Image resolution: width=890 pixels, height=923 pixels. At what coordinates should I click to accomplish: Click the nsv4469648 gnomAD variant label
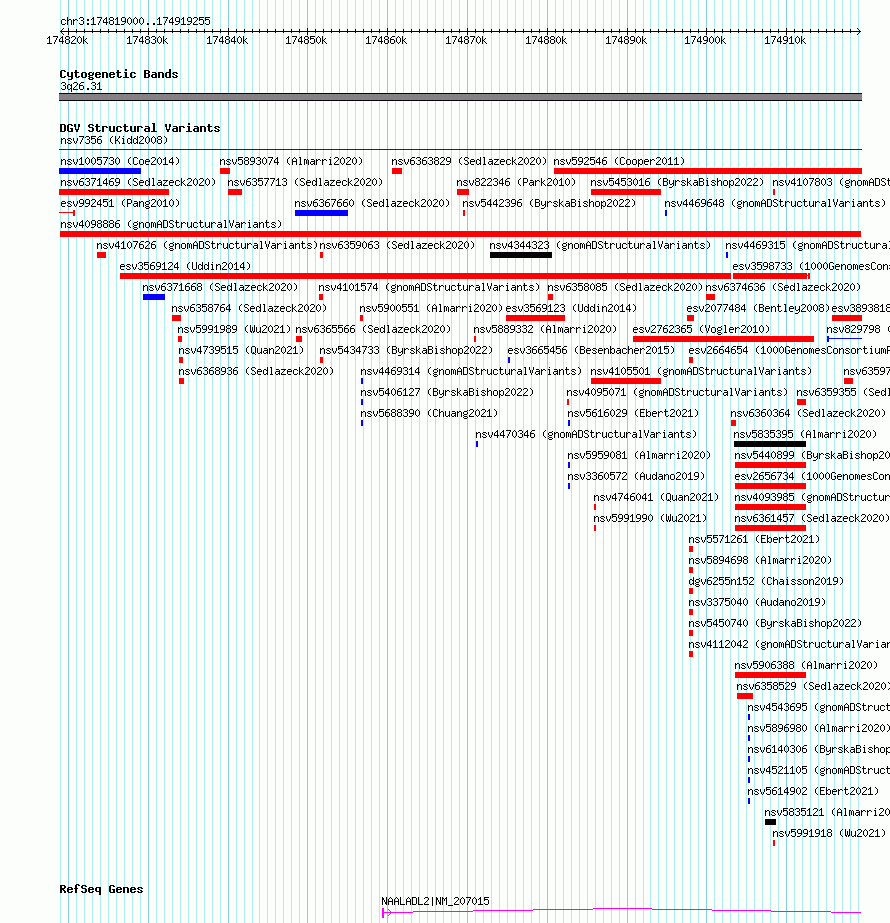point(775,203)
